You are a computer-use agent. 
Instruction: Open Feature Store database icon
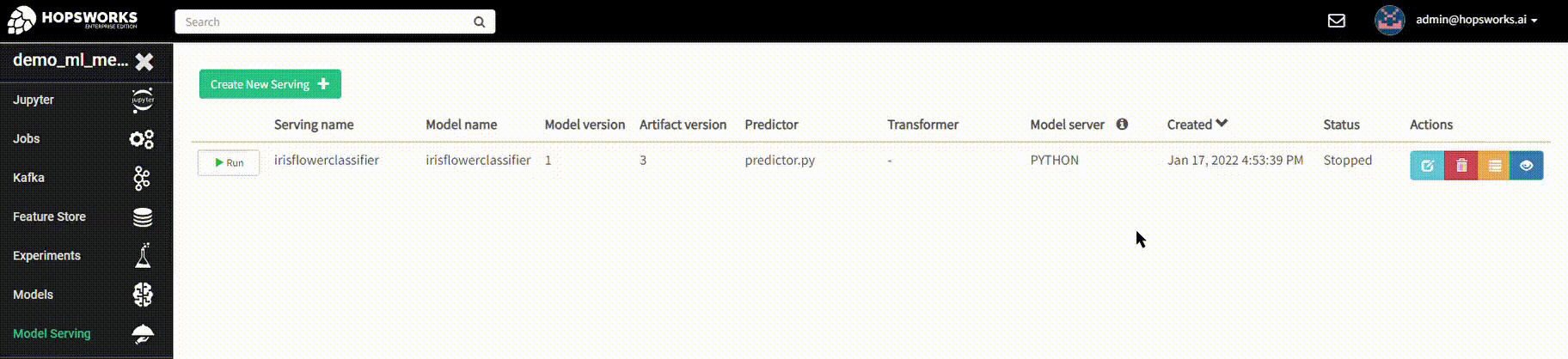pos(143,217)
